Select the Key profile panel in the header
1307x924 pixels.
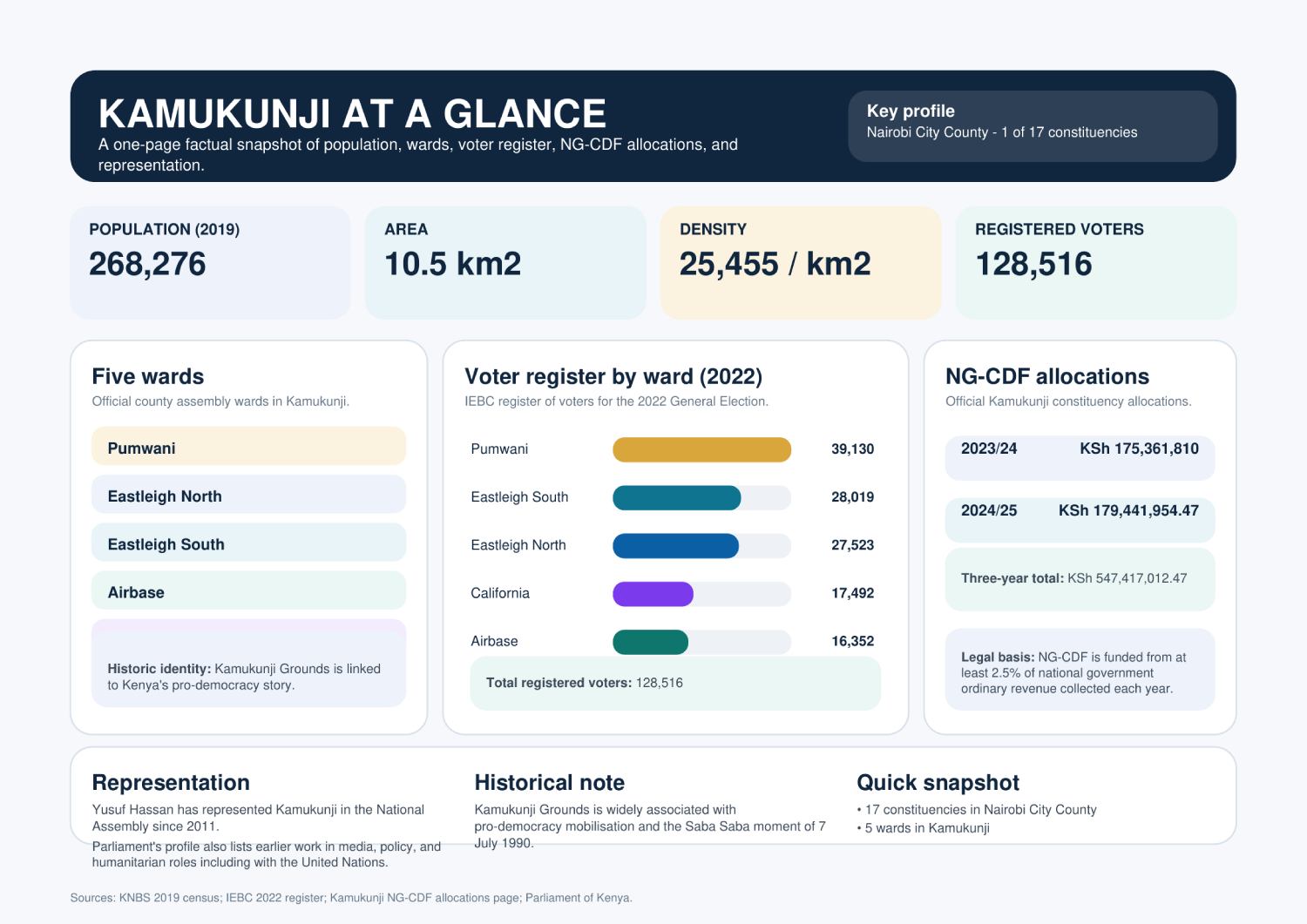pyautogui.click(x=1033, y=125)
